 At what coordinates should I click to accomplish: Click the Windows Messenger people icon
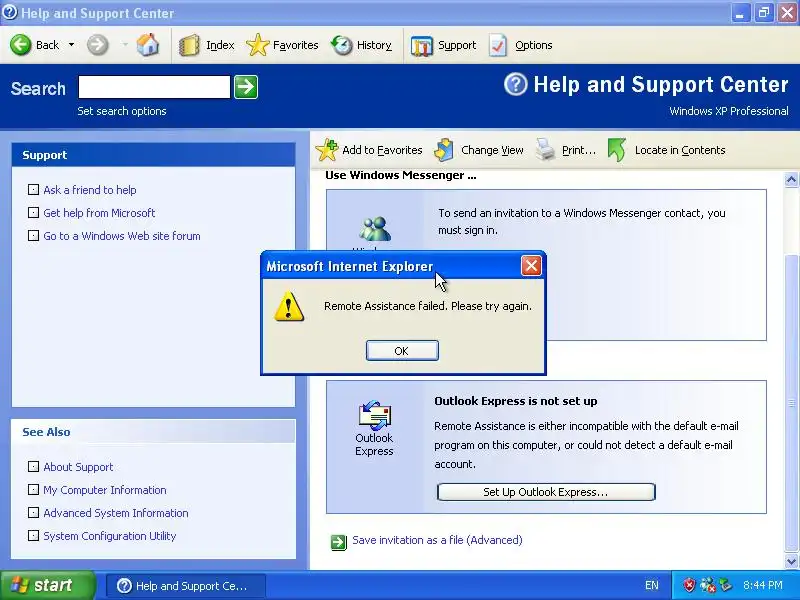(375, 229)
